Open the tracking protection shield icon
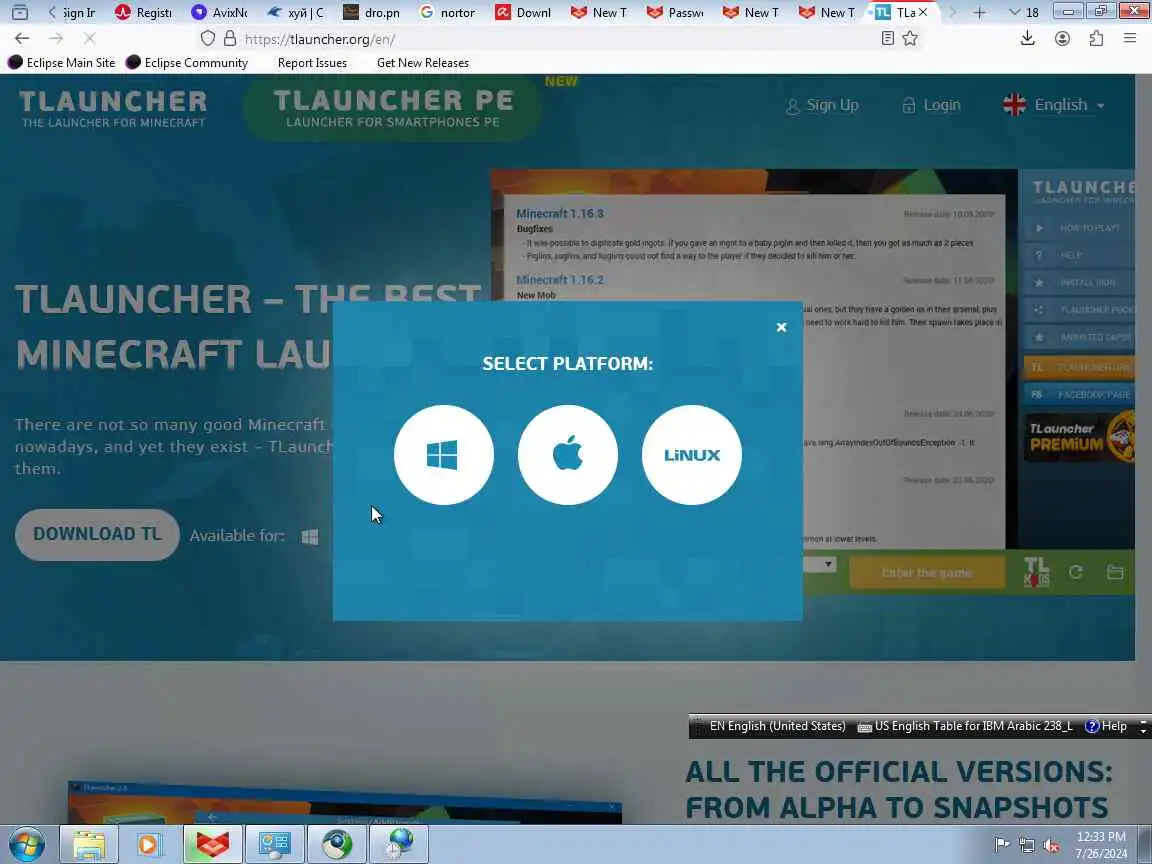The height and width of the screenshot is (864, 1152). pos(208,38)
